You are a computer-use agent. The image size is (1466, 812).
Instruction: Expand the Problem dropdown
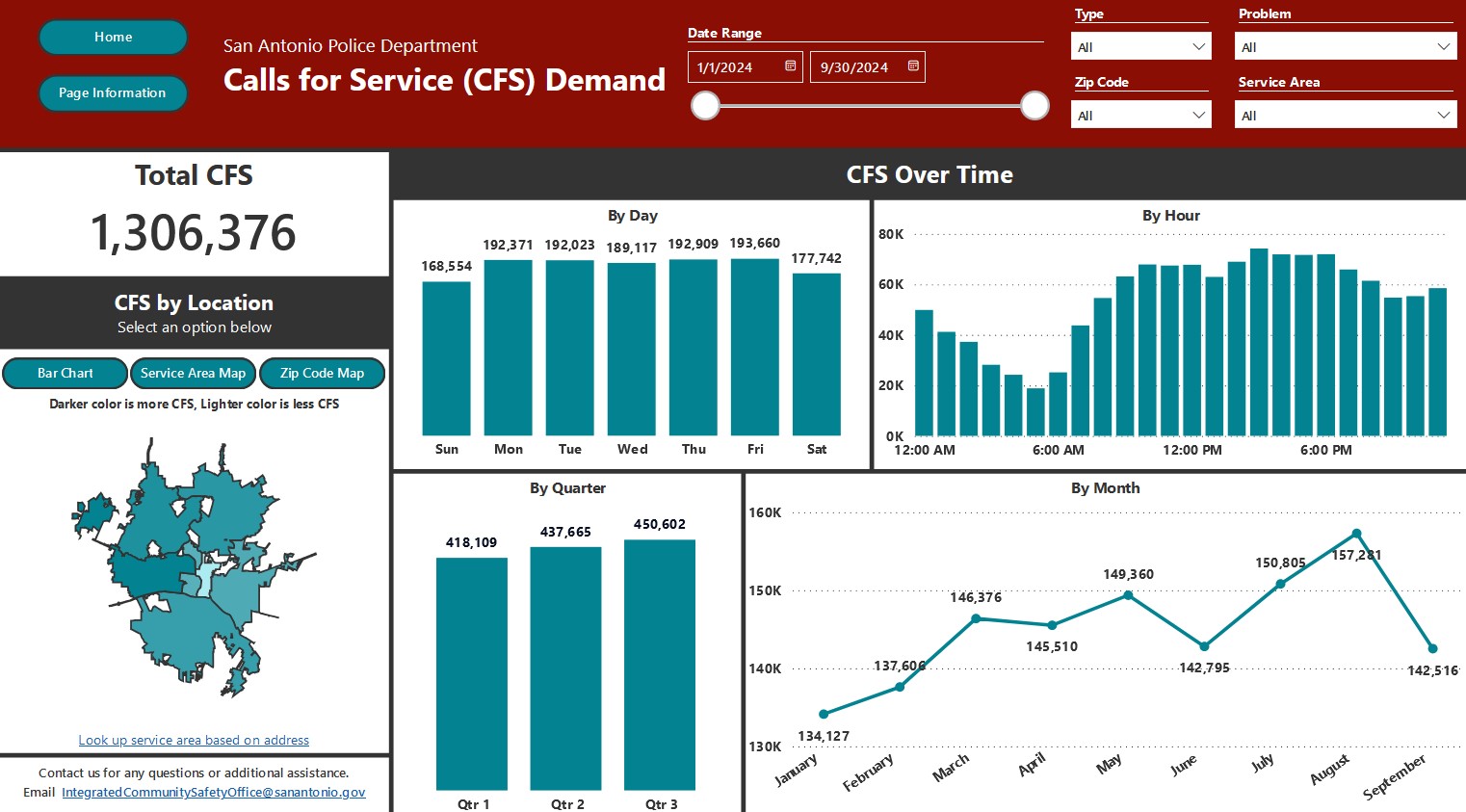1346,46
